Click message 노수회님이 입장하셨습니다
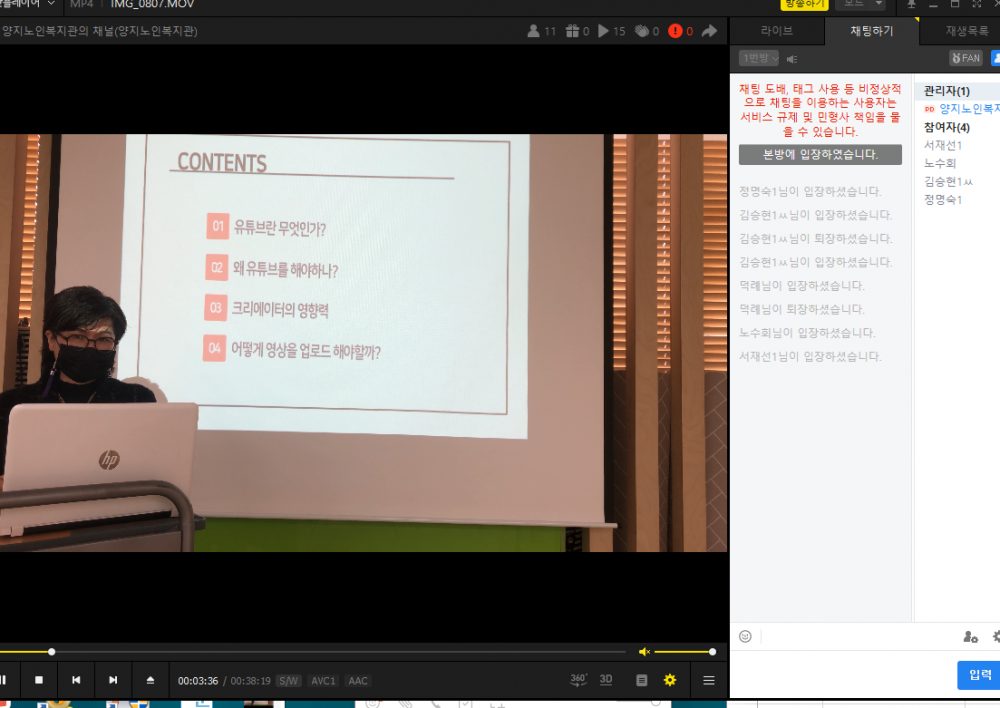The height and width of the screenshot is (708, 1000). click(807, 333)
